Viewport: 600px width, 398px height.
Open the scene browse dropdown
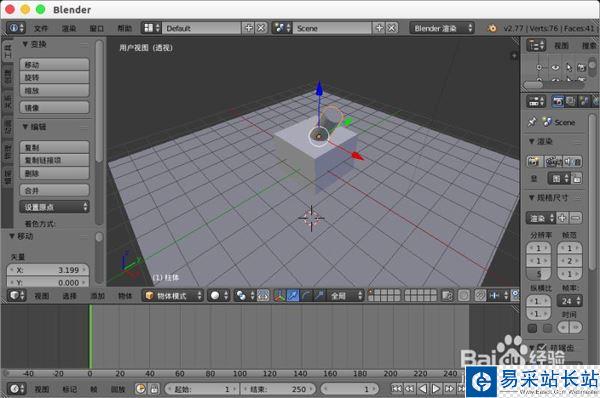[x=282, y=28]
